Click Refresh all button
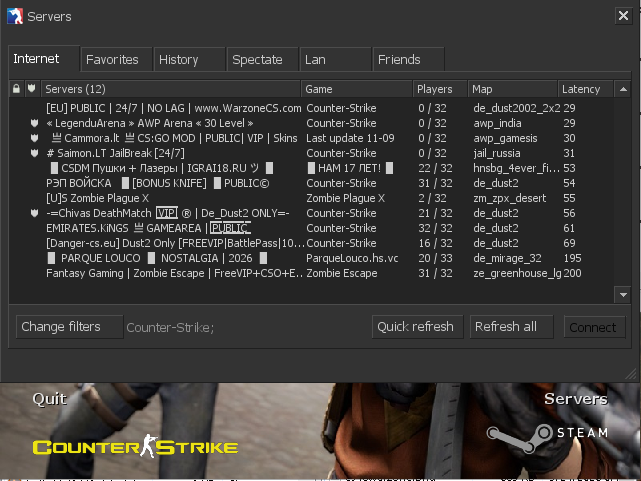The image size is (641, 481). tap(505, 327)
